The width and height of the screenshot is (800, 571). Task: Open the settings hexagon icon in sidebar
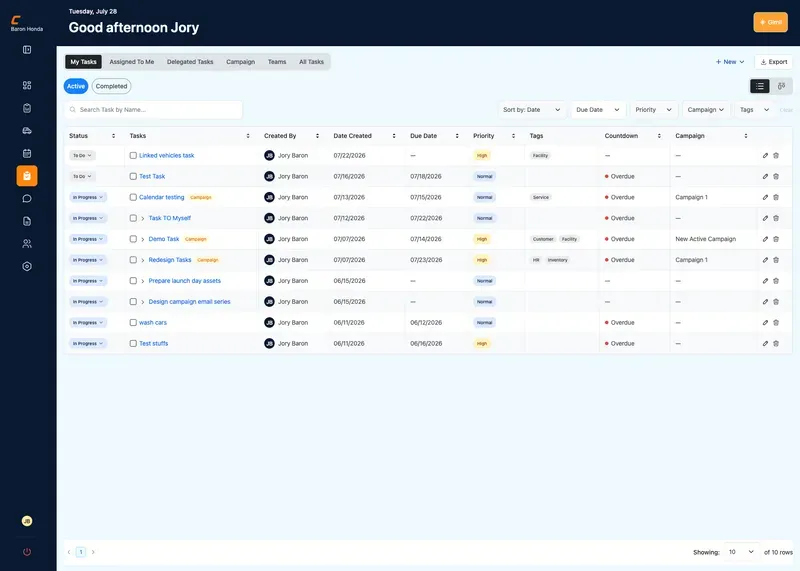[27, 266]
